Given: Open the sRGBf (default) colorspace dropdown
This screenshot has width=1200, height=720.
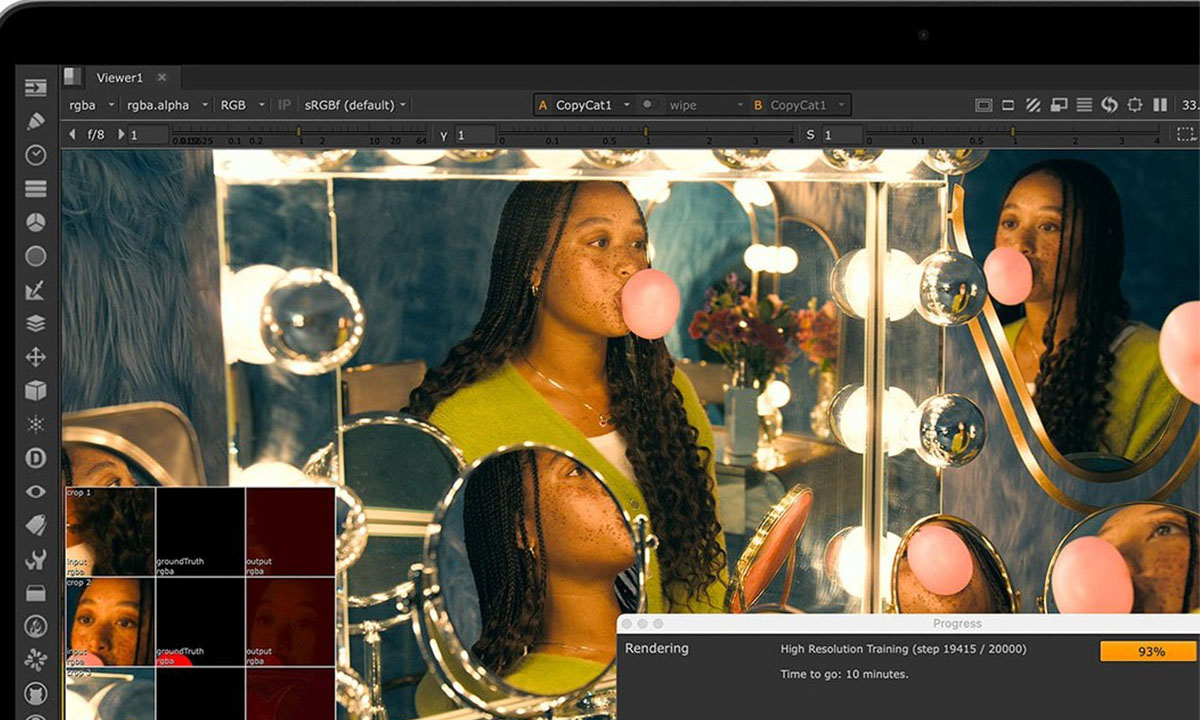Looking at the screenshot, I should 356,105.
